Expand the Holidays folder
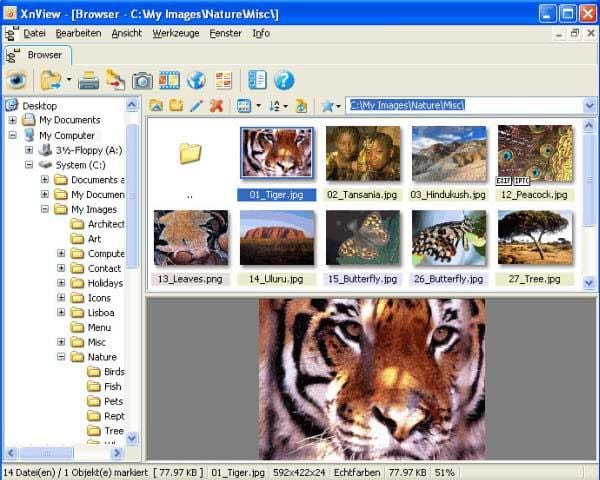 (x=61, y=283)
